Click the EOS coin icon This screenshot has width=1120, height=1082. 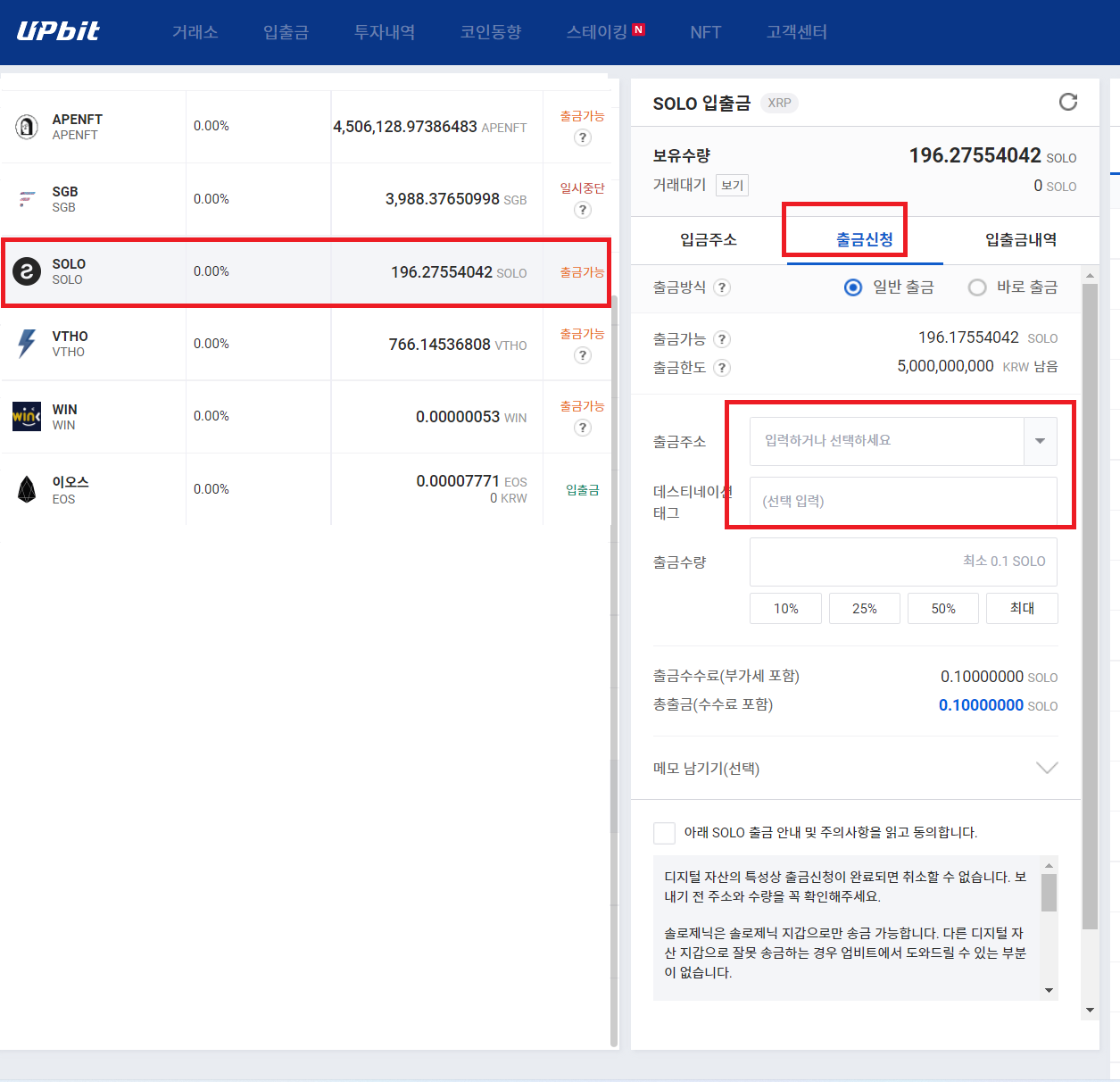pyautogui.click(x=27, y=489)
